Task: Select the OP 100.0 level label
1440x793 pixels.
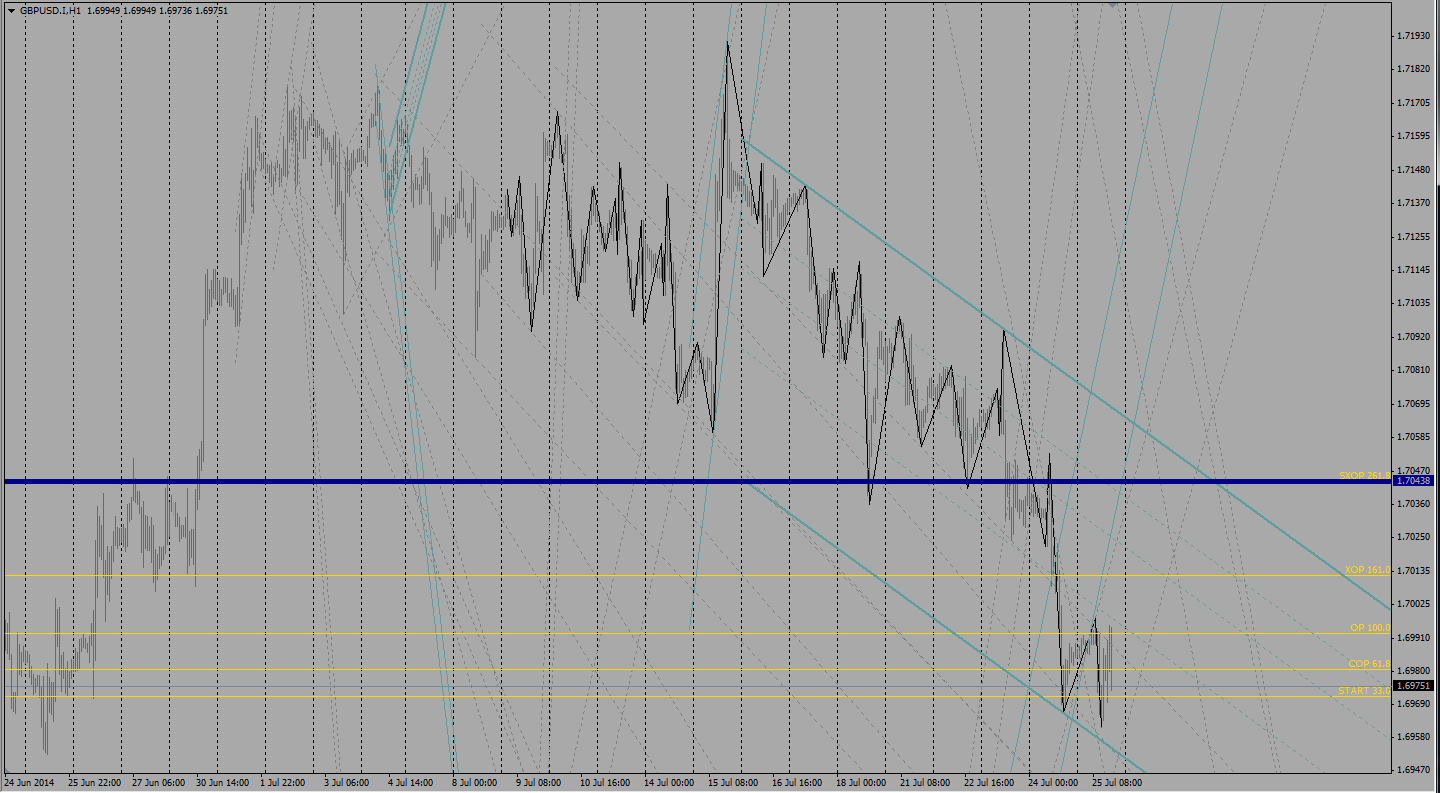Action: pyautogui.click(x=1369, y=627)
